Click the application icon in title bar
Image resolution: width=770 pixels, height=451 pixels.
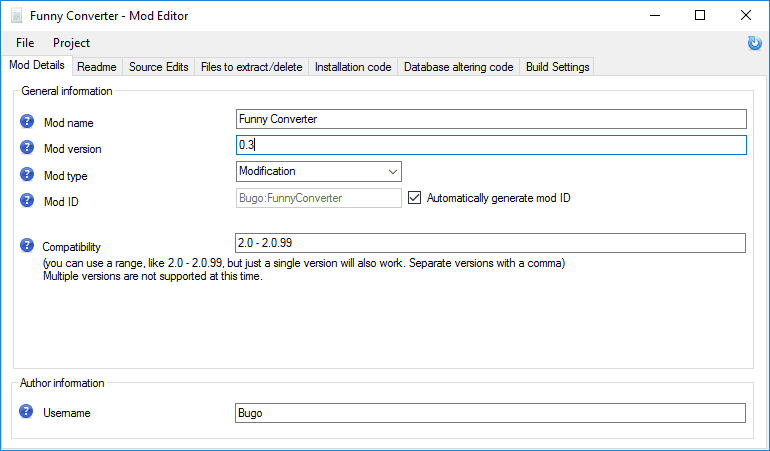(16, 16)
